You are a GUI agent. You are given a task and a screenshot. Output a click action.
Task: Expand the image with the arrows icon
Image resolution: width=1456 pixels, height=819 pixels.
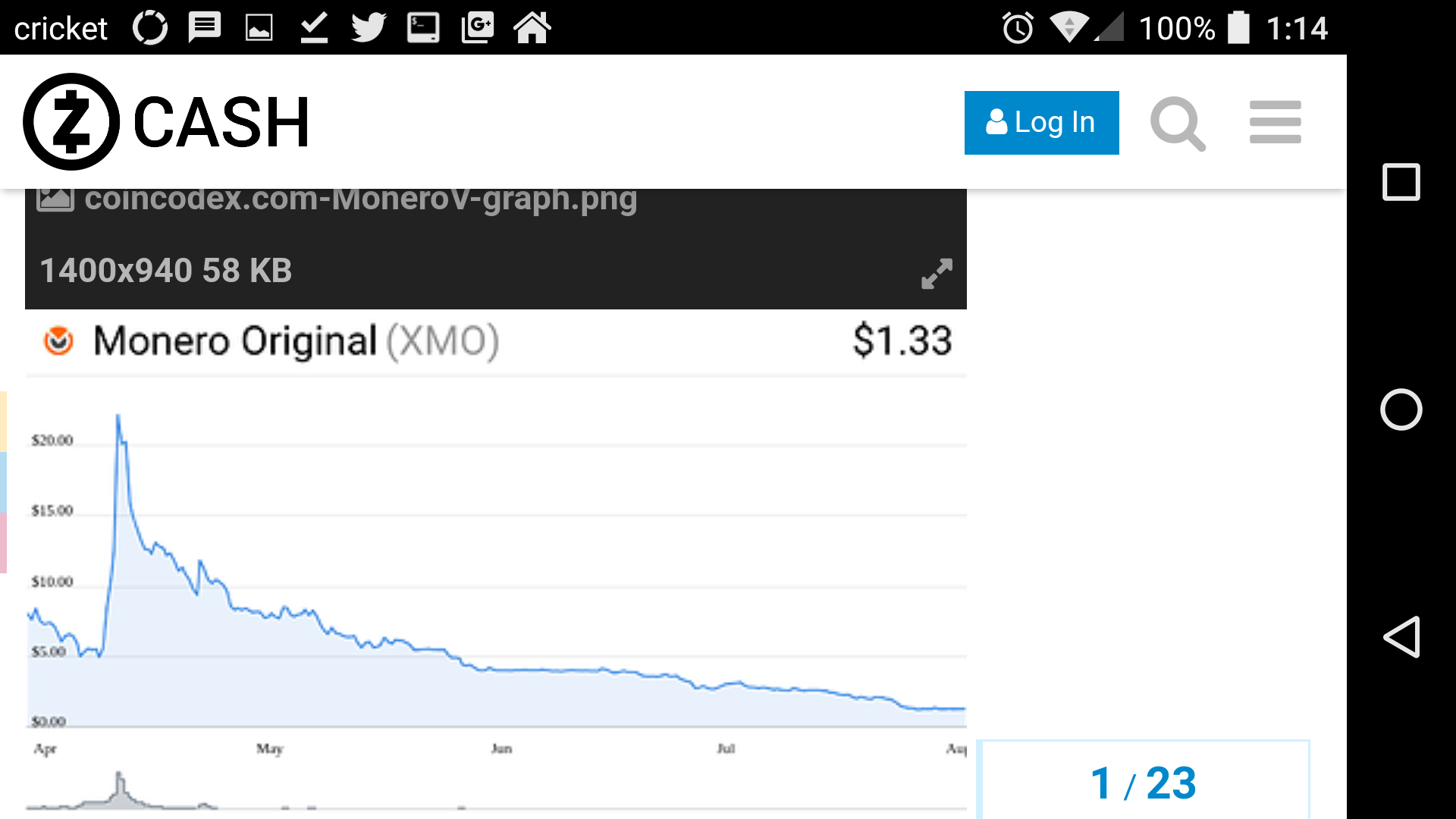click(x=937, y=274)
